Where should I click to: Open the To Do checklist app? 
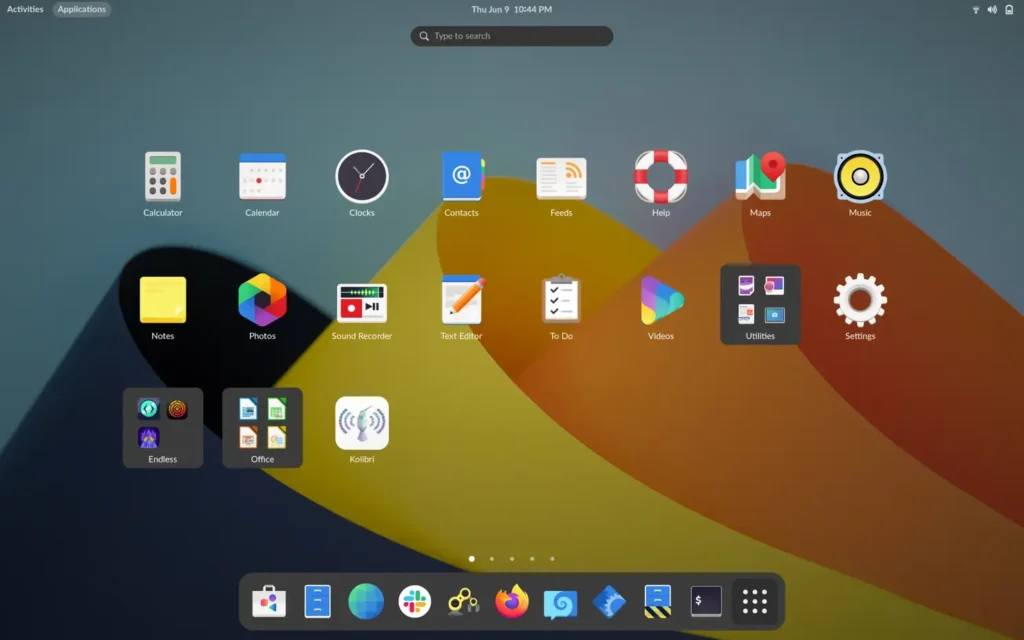(561, 299)
